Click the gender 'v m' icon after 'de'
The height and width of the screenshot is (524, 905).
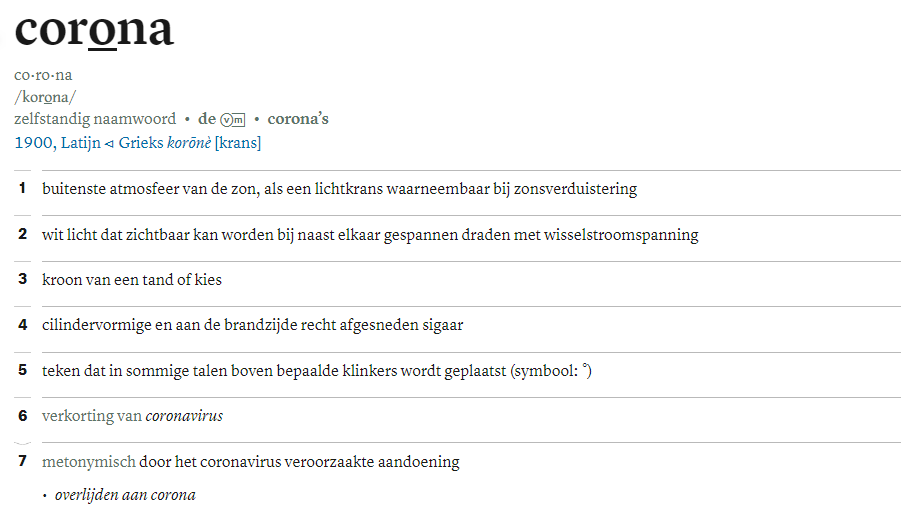[x=233, y=119]
